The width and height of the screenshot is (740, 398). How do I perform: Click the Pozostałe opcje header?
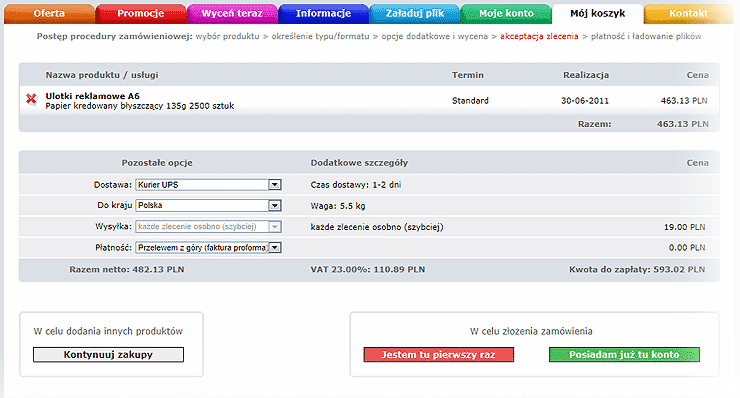point(157,163)
